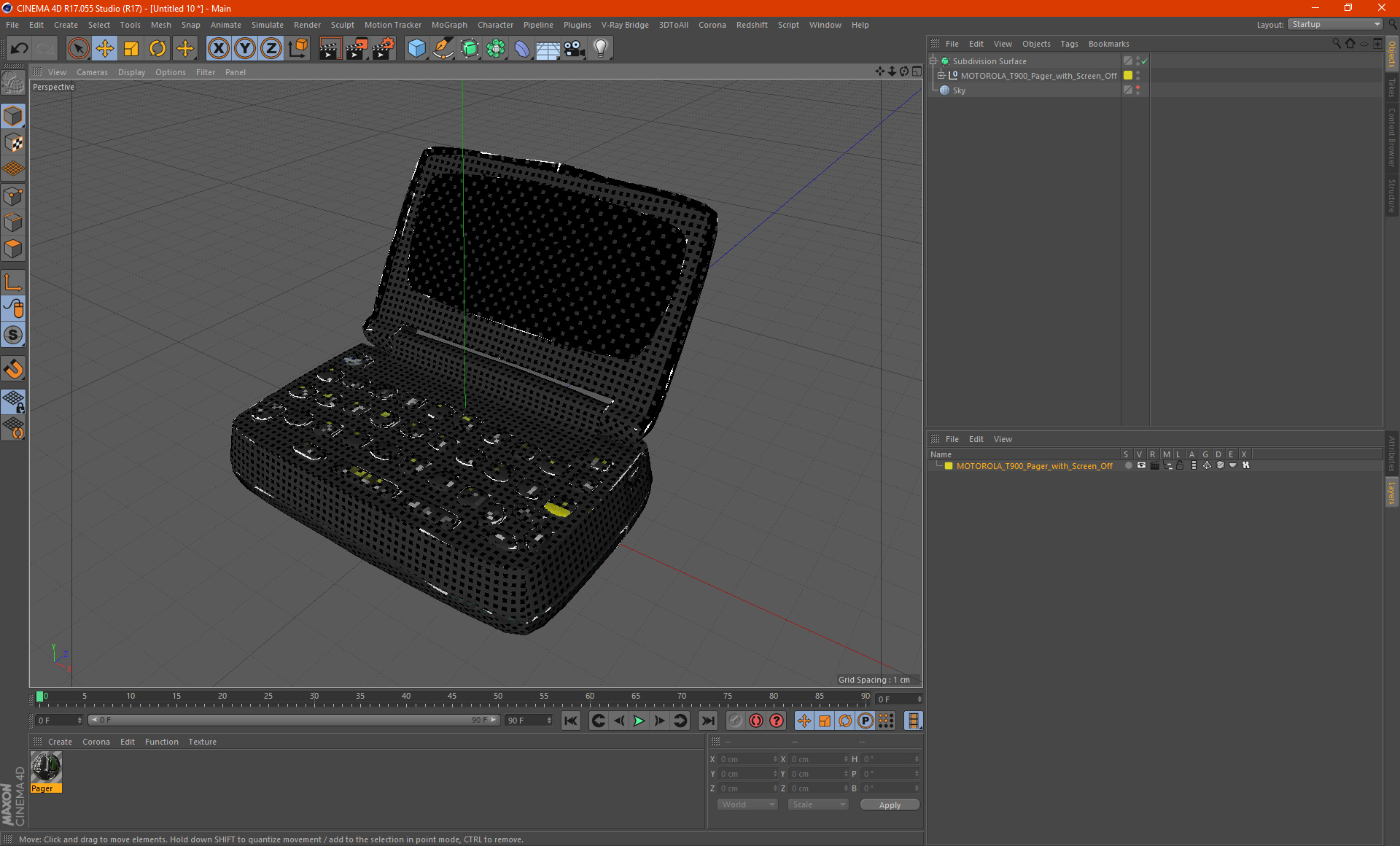This screenshot has width=1400, height=846.
Task: Open the World coordinate dropdown
Action: click(x=747, y=804)
